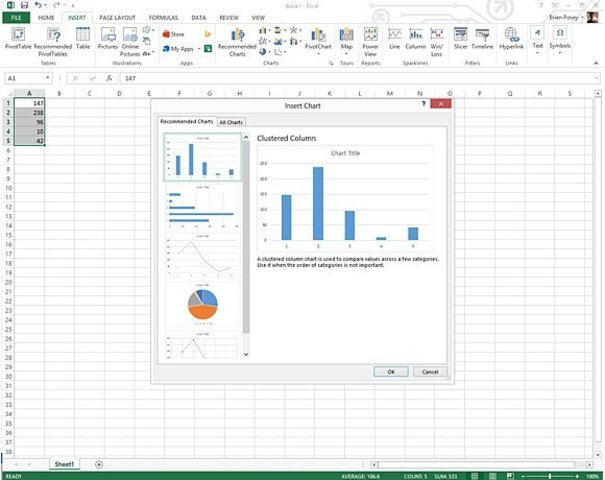Screen dimensions: 605x480
Task: Switch to the VIEW tab
Action: (x=258, y=18)
